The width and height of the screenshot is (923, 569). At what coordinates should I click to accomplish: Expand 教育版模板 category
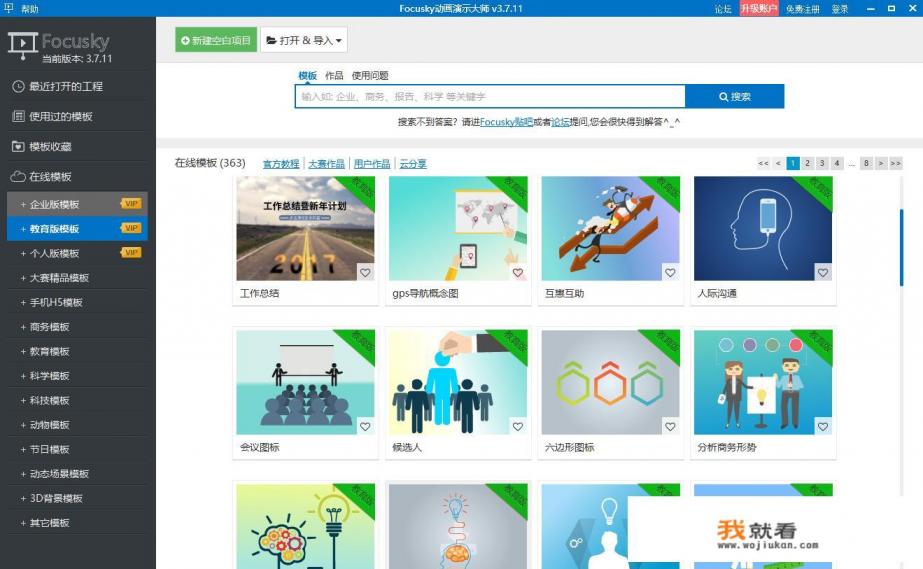pyautogui.click(x=77, y=229)
